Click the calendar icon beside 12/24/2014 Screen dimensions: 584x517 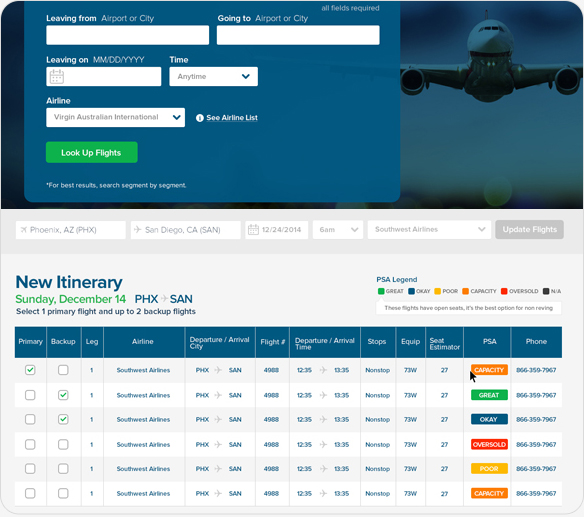[253, 229]
